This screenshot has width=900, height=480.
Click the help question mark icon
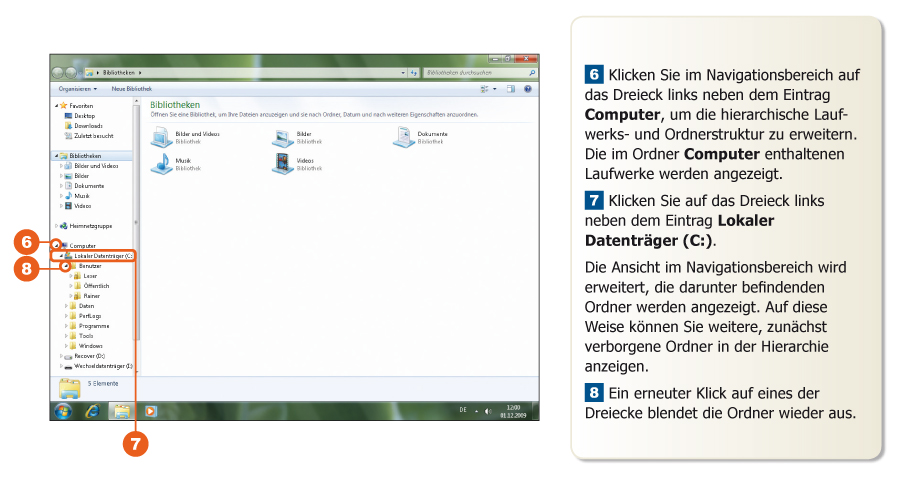click(528, 89)
